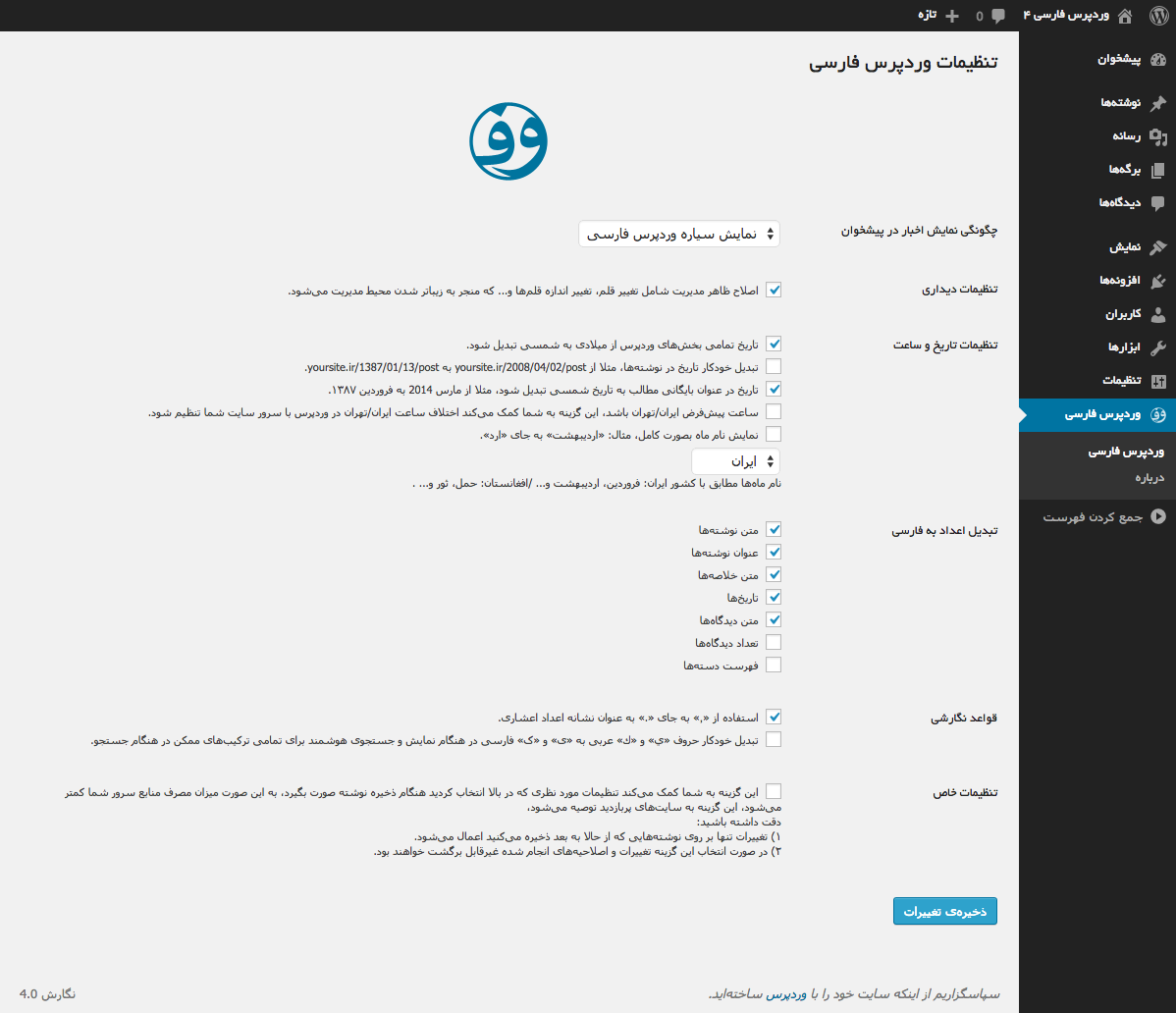This screenshot has height=1013, width=1176.
Task: Click Collapse menu (جمع کردن فهرست) label
Action: 1093,517
